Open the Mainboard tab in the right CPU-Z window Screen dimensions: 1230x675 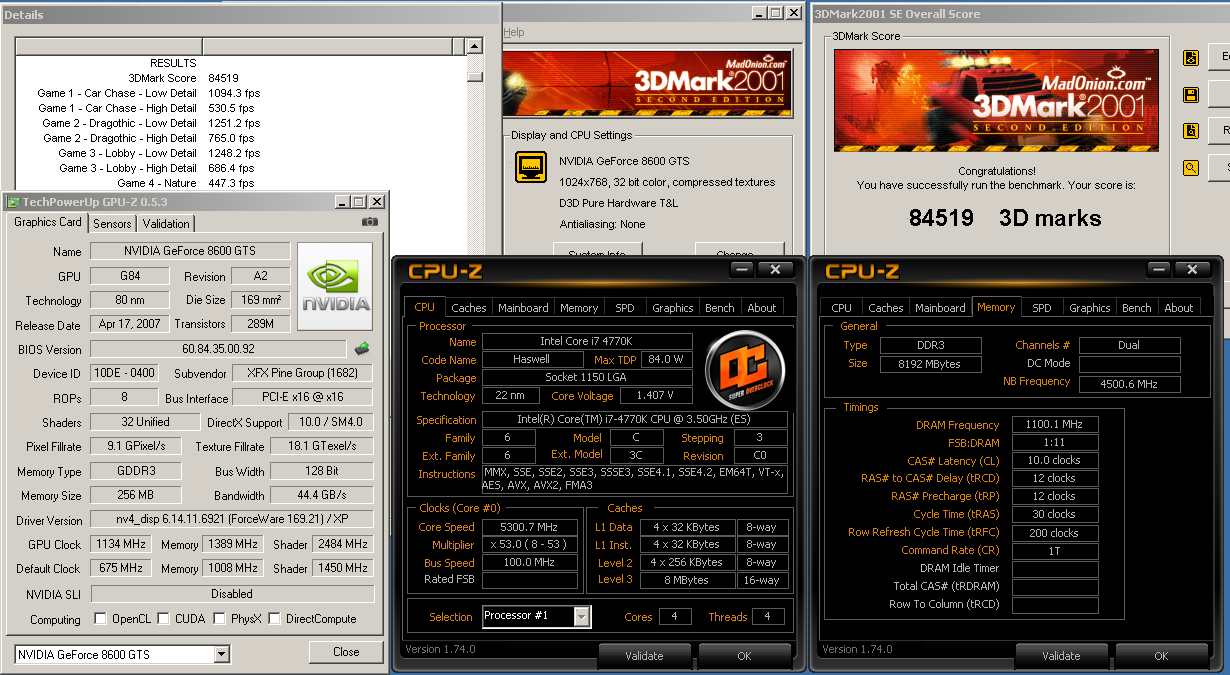(941, 308)
